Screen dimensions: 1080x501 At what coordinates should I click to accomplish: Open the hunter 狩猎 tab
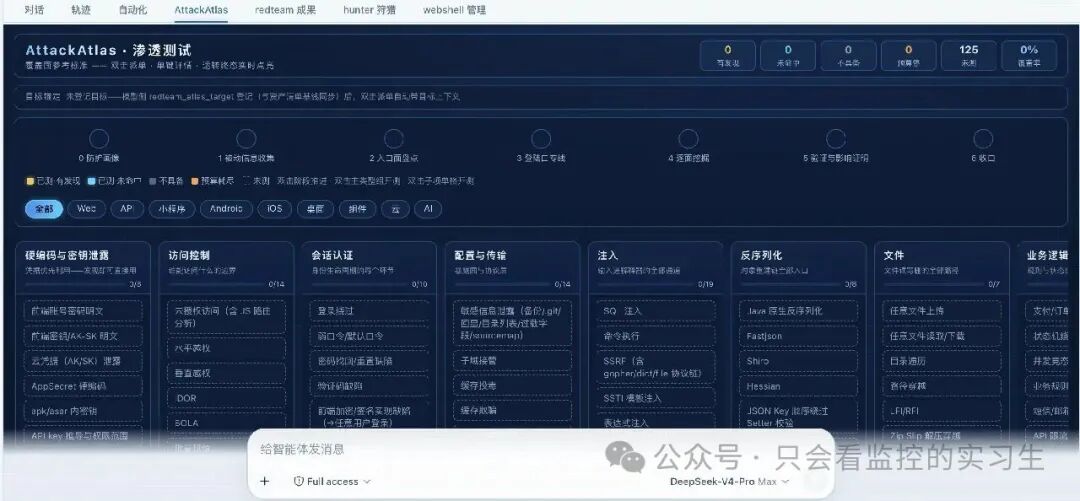coord(370,10)
